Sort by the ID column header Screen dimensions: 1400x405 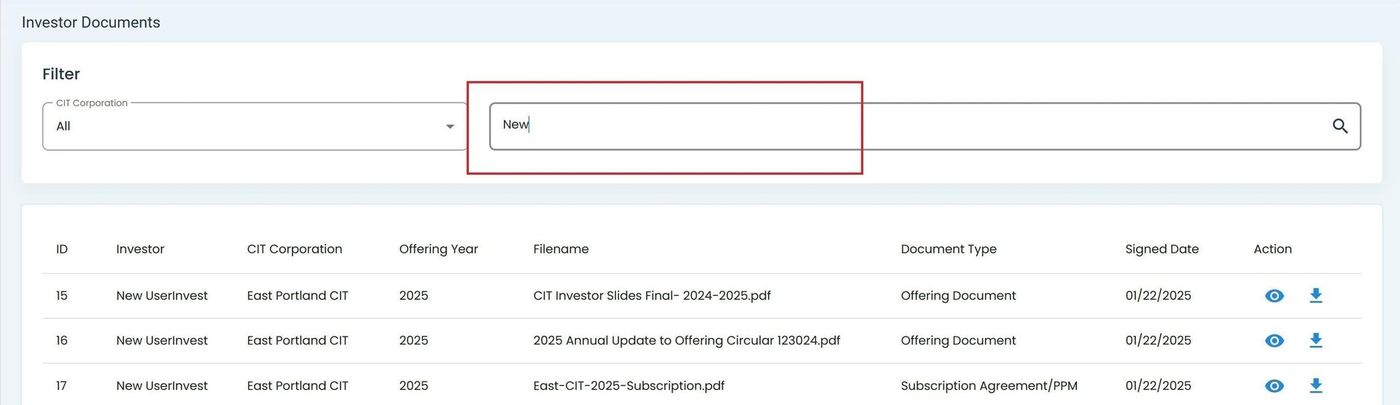[x=62, y=249]
